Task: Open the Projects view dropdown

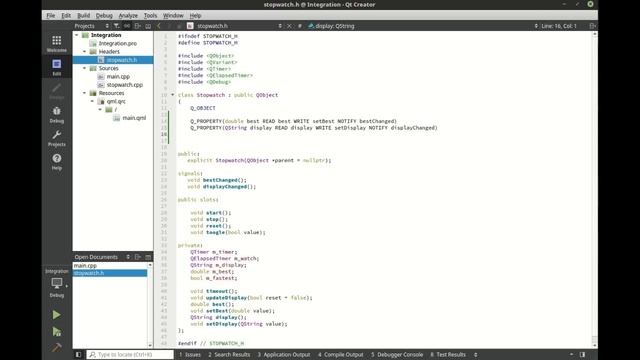Action: tap(92, 26)
